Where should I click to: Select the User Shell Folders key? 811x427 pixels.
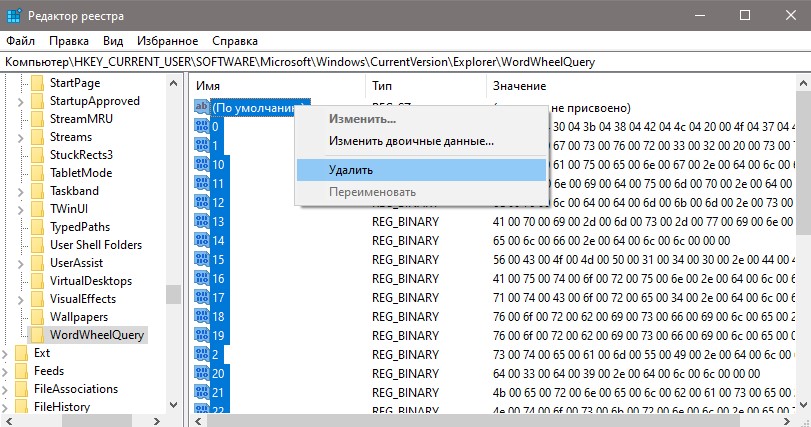click(x=96, y=245)
